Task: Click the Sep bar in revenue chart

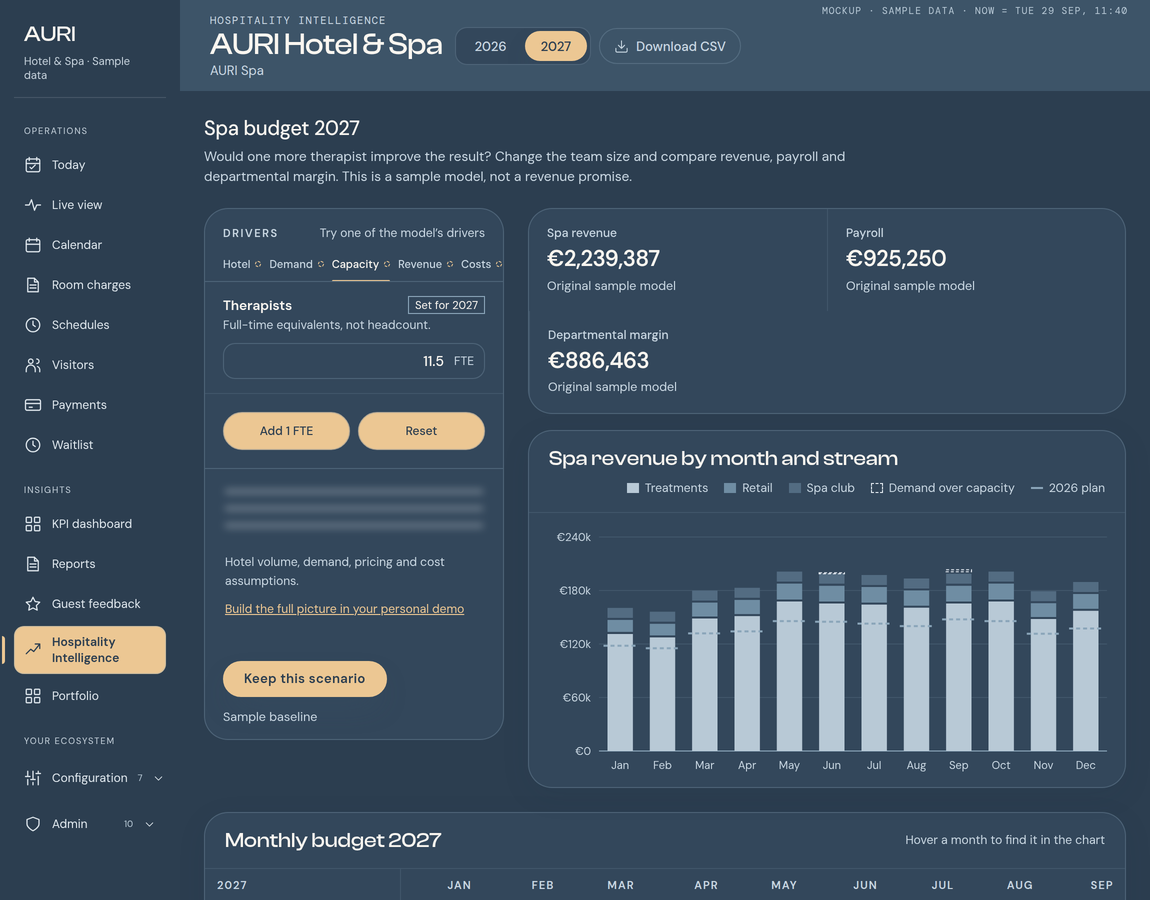Action: [959, 659]
